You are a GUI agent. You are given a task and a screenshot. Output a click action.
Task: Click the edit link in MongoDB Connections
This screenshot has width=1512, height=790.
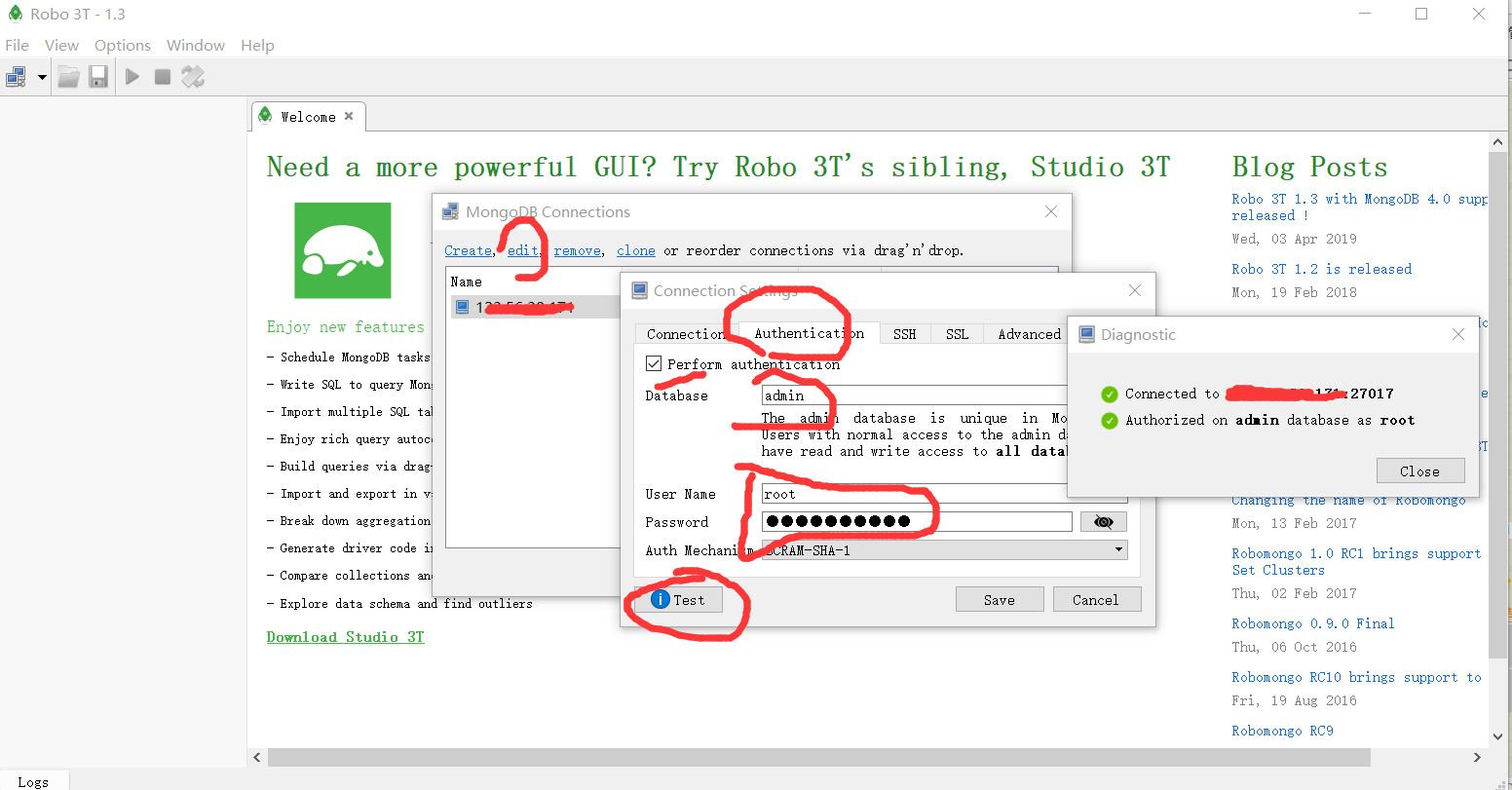coord(521,250)
